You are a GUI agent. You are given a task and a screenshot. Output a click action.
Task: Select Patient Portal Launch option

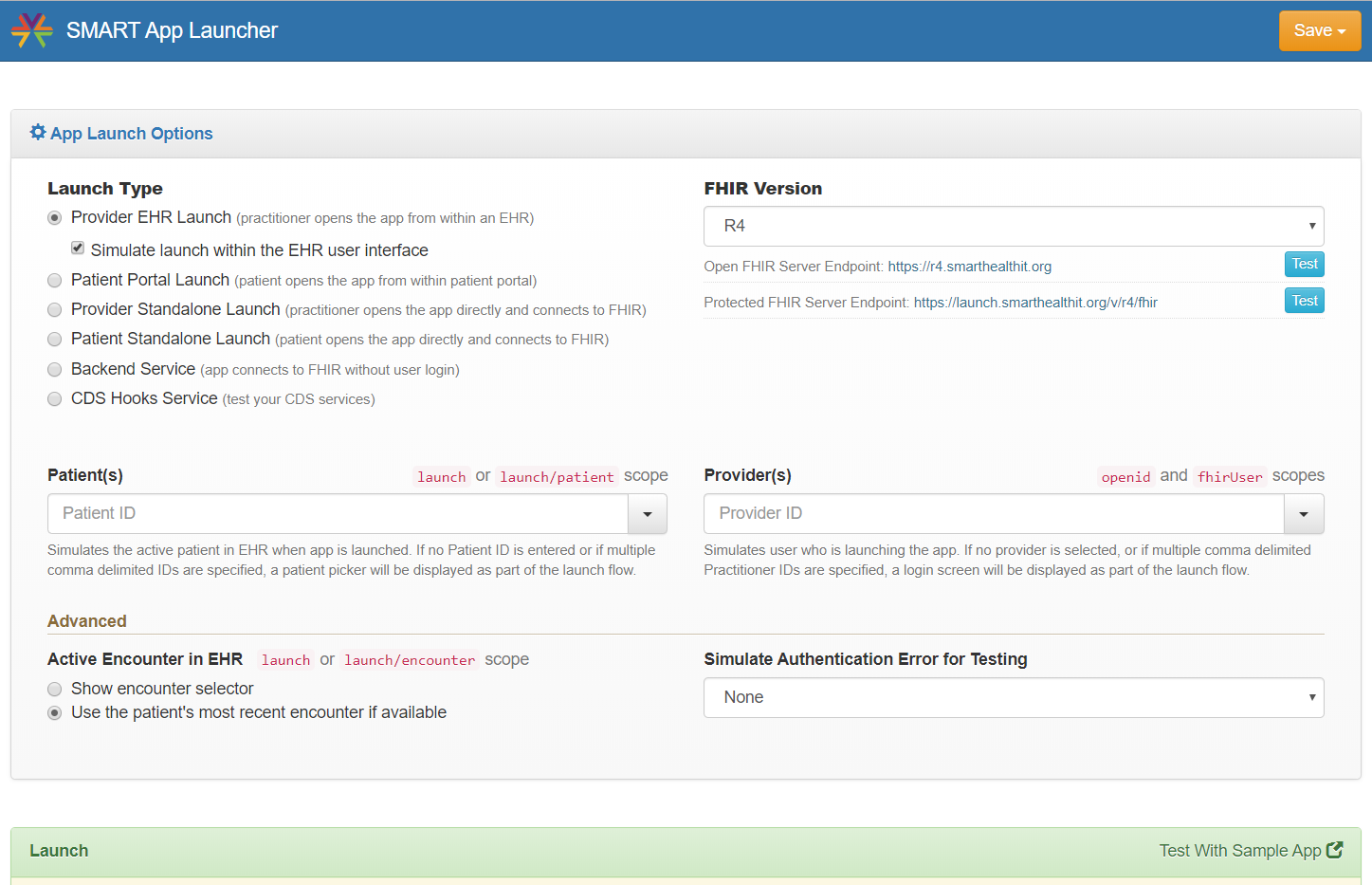tap(55, 281)
